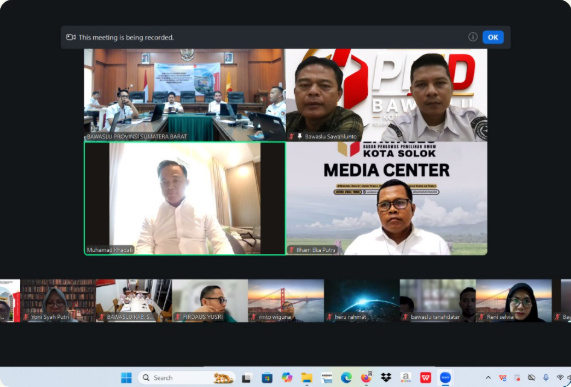This screenshot has width=571, height=387.
Task: Select the Ilham Eka Putra video tile
Action: click(386, 198)
